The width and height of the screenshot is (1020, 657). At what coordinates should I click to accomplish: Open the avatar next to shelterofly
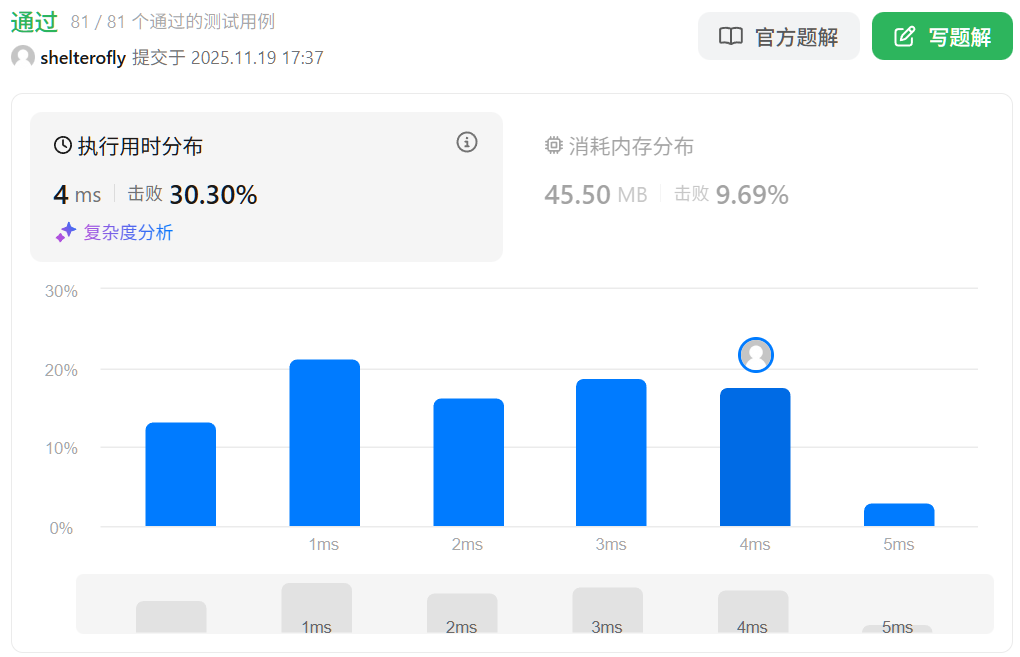23,58
